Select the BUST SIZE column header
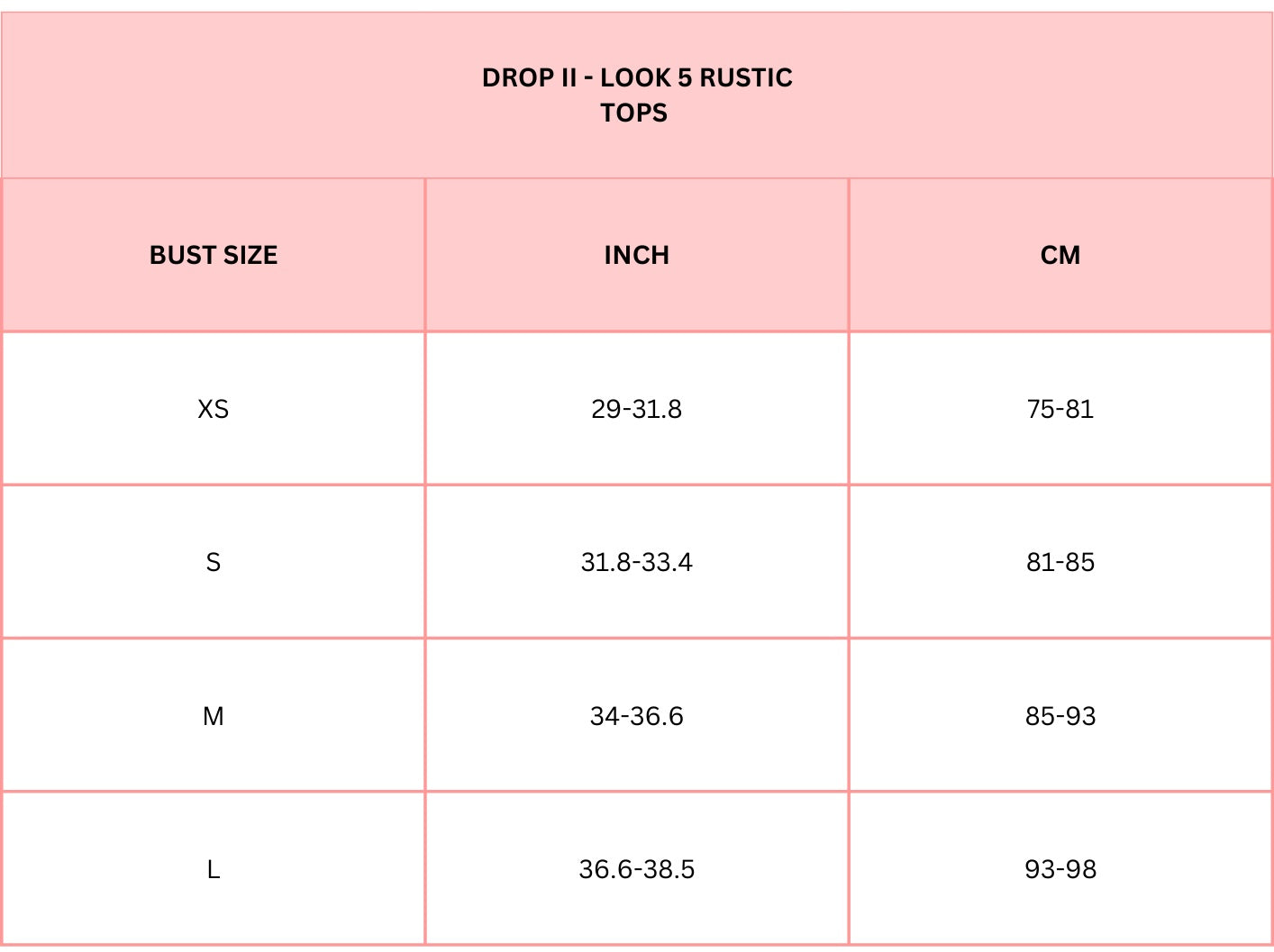 point(214,256)
